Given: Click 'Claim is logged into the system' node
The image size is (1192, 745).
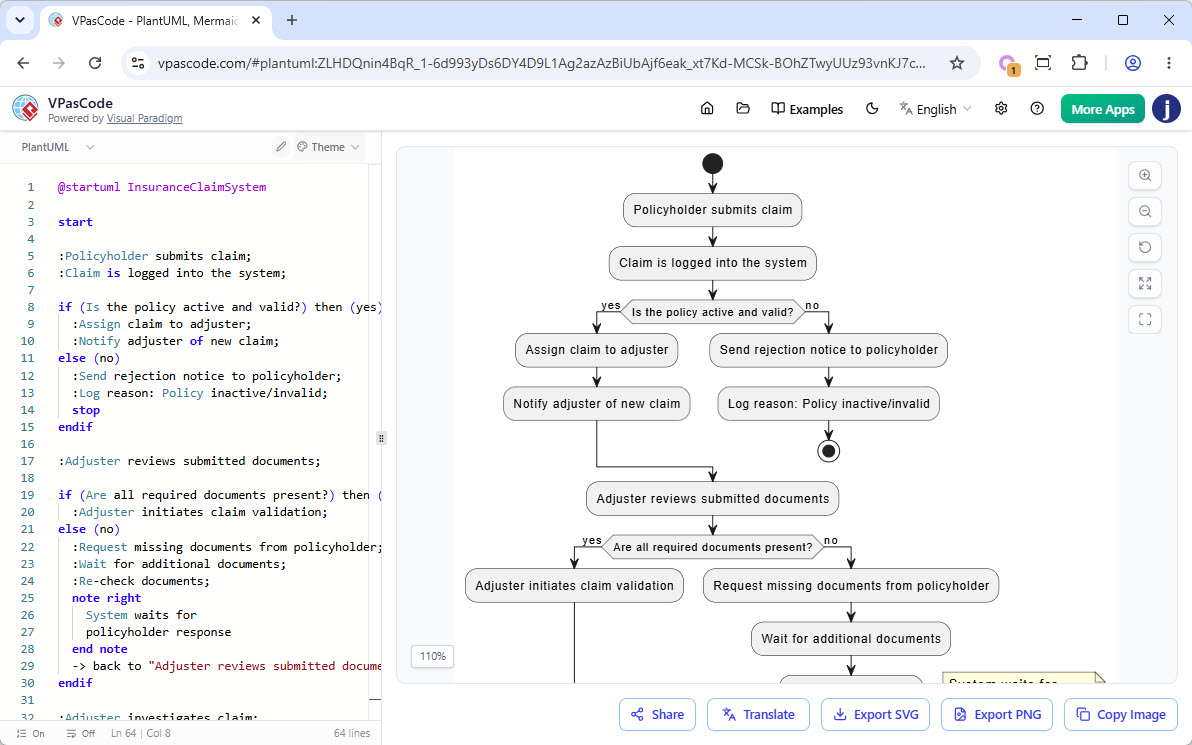Looking at the screenshot, I should click(712, 263).
